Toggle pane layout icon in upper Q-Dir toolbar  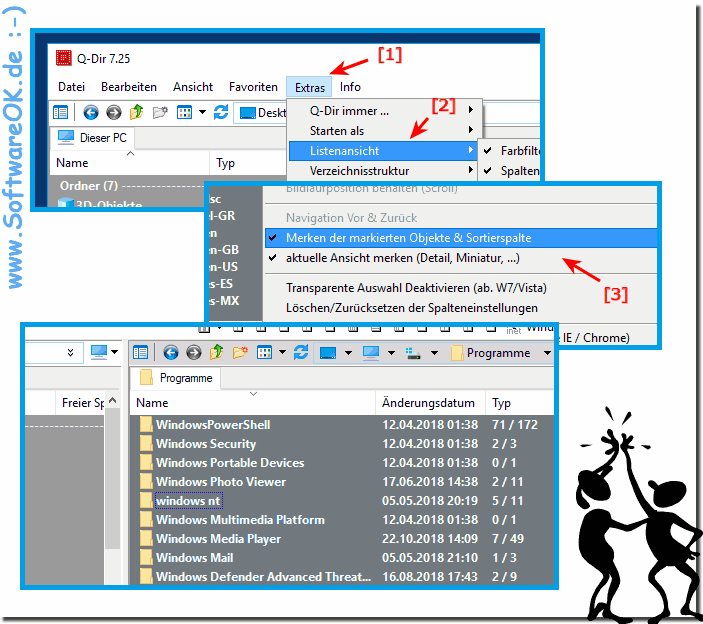pos(61,112)
